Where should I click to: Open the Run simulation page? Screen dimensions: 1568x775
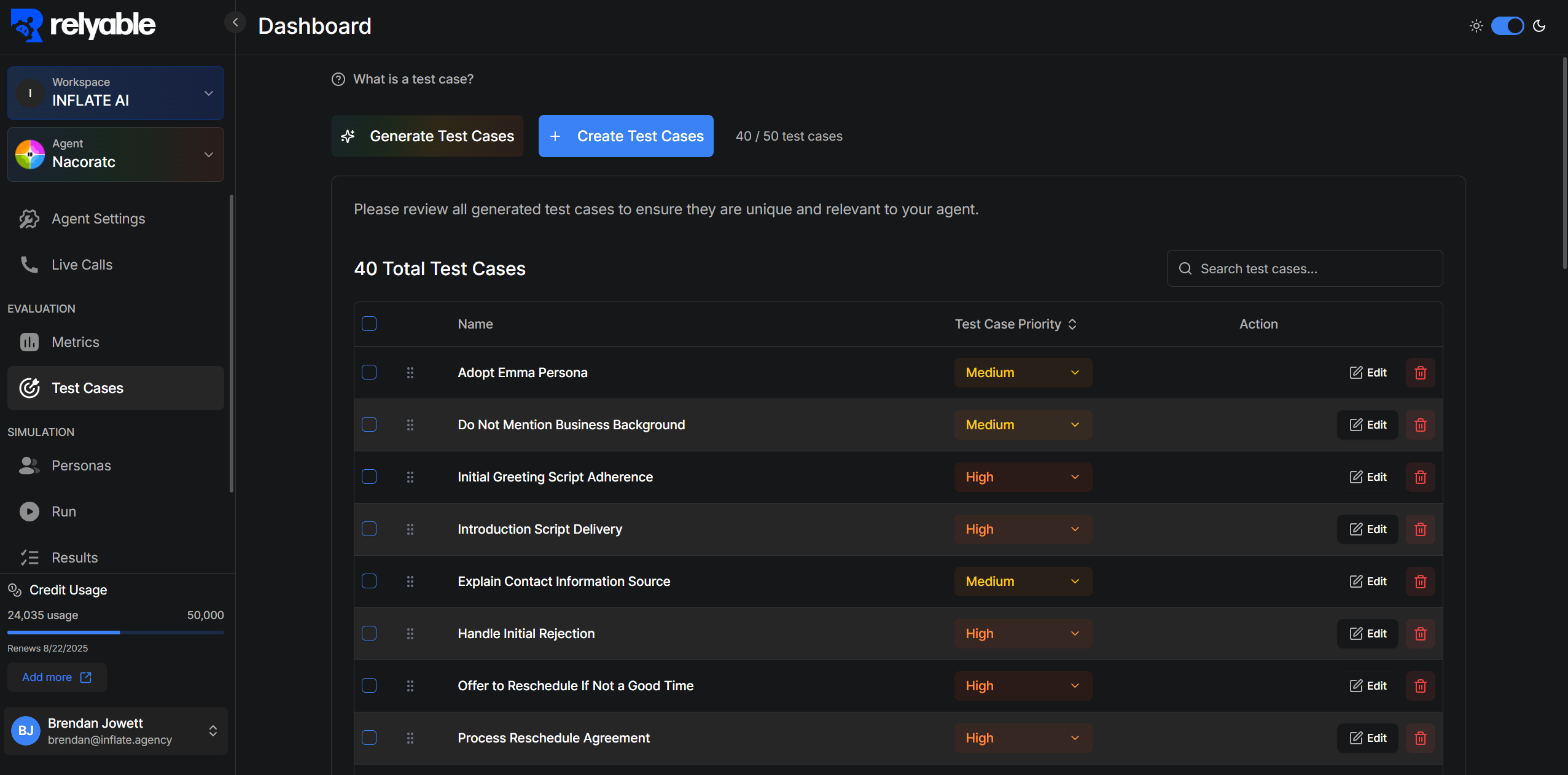tap(115, 512)
